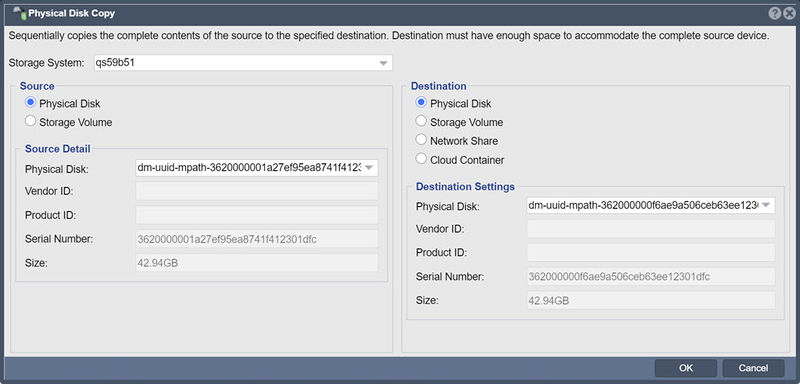Screen dimensions: 800x384
Task: Click the Source section heading
Action: [37, 86]
